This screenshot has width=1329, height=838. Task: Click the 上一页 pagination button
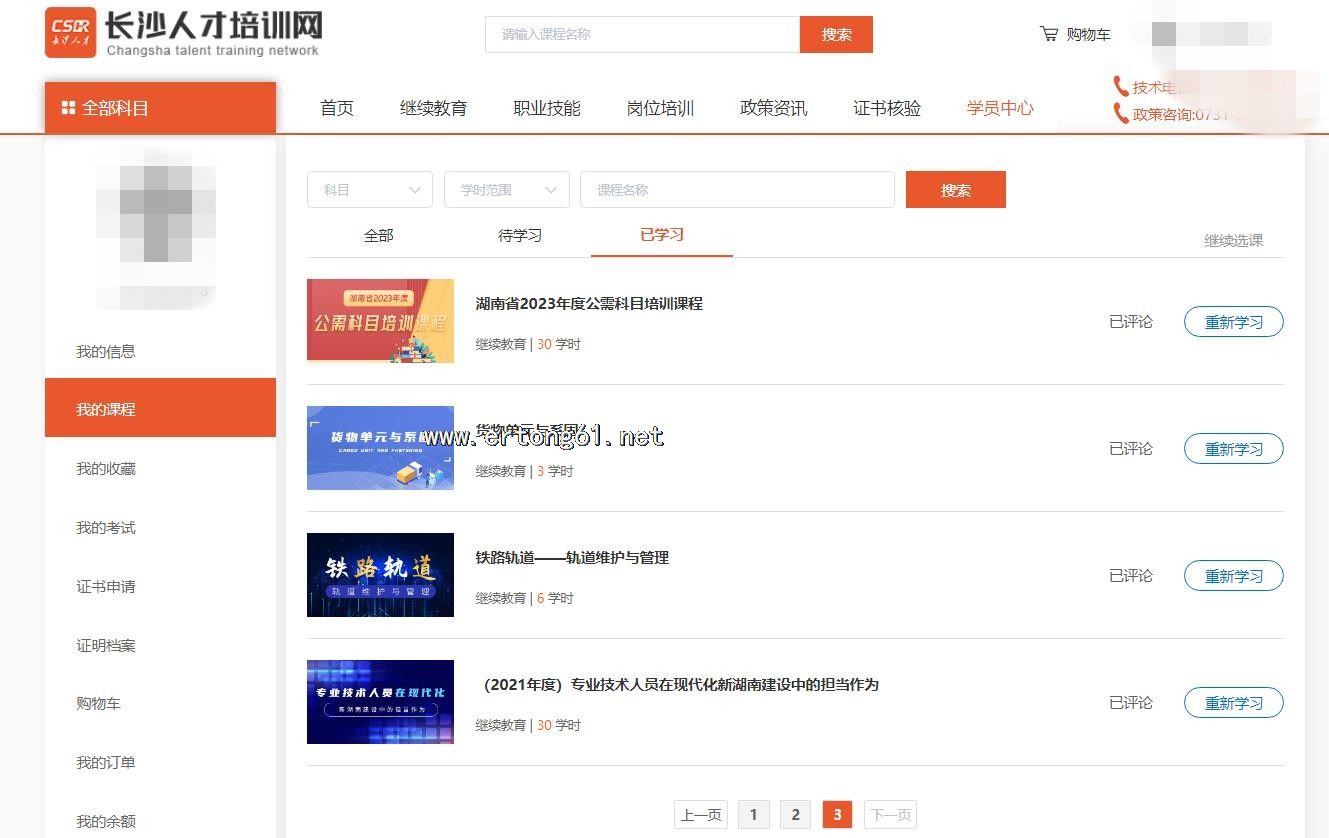click(701, 815)
